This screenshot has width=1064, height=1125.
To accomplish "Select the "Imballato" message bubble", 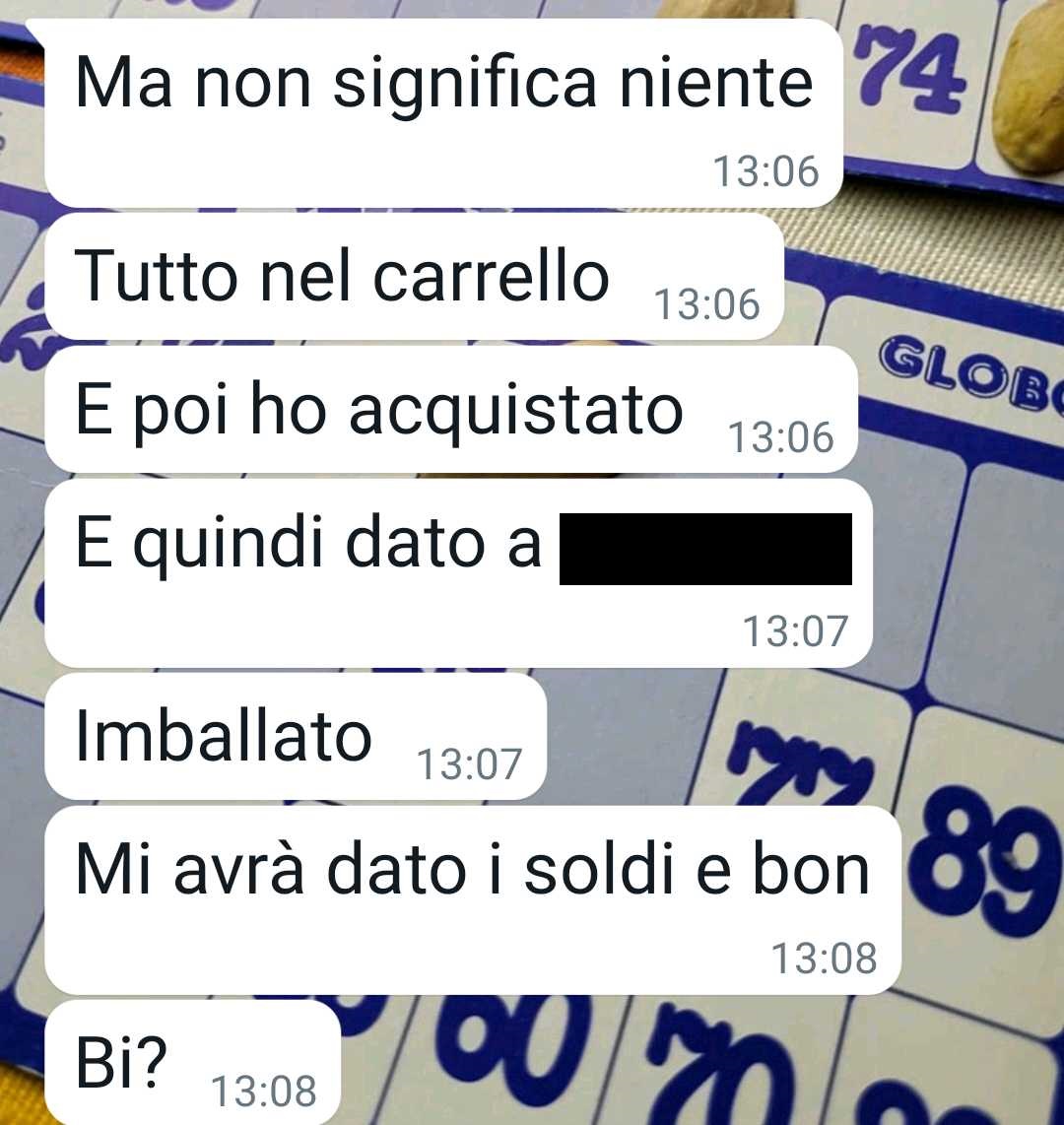I will [296, 736].
